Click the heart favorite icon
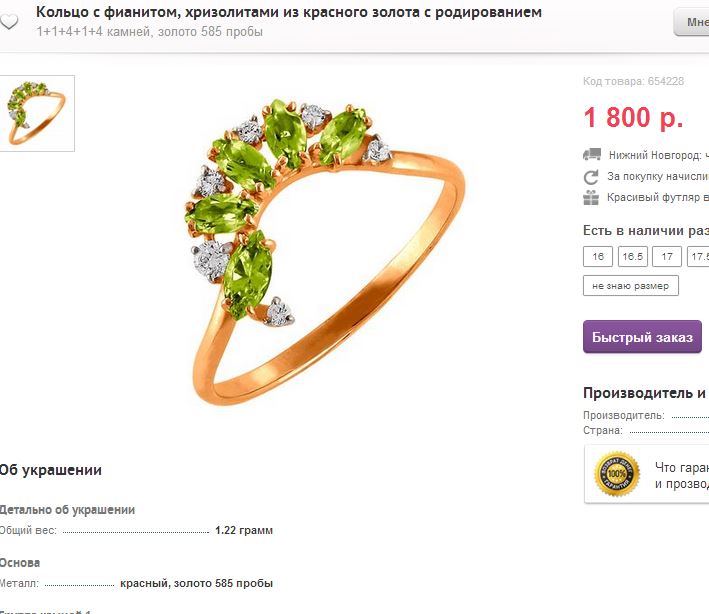 pyautogui.click(x=9, y=21)
